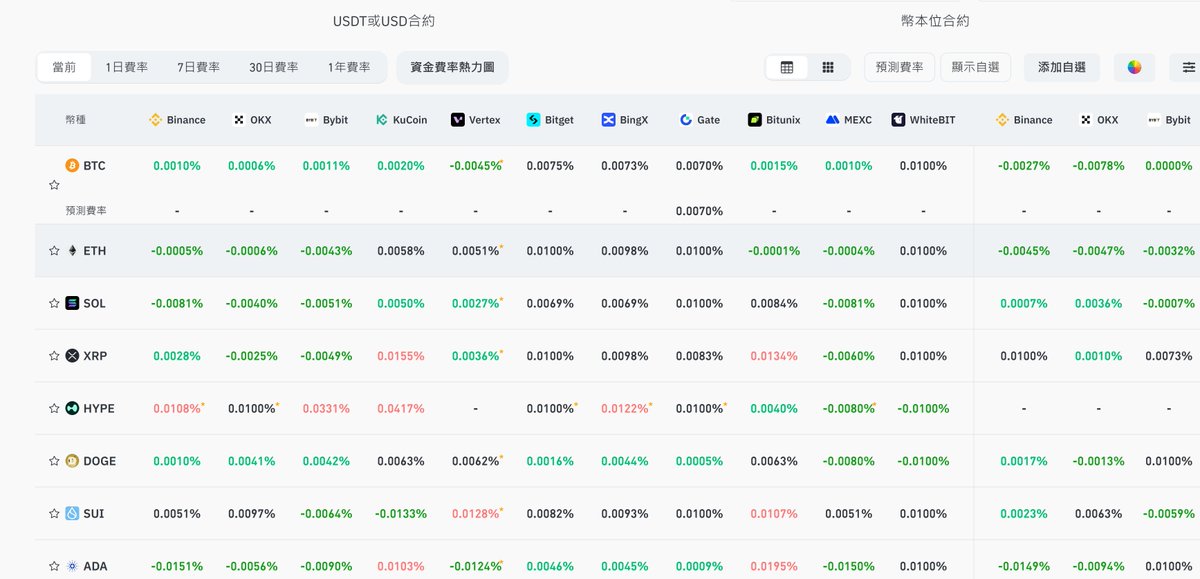Viewport: 1200px width, 579px height.
Task: Switch to USDT或USD合約 section
Action: tap(384, 21)
